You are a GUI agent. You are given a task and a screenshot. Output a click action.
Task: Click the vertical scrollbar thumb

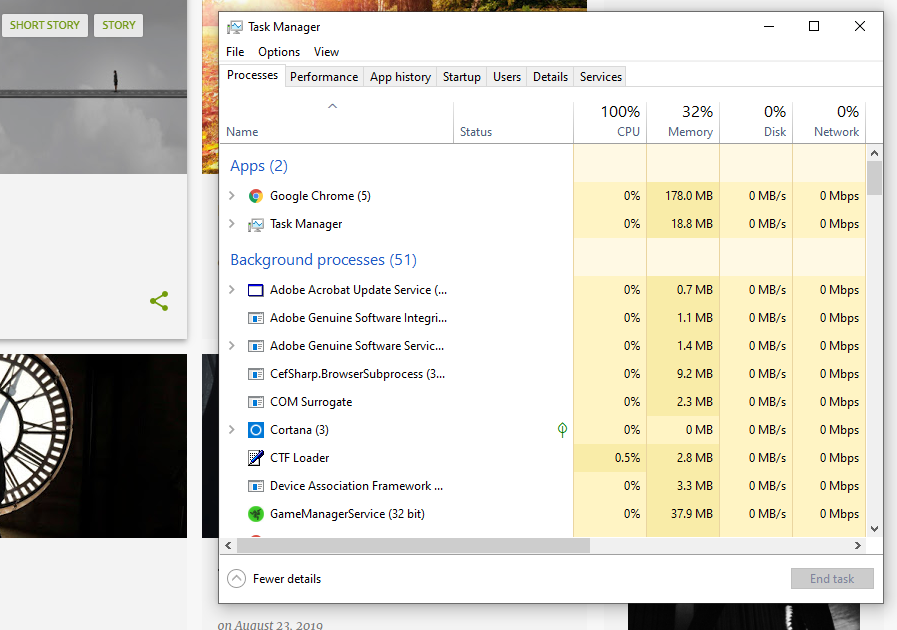click(x=874, y=179)
